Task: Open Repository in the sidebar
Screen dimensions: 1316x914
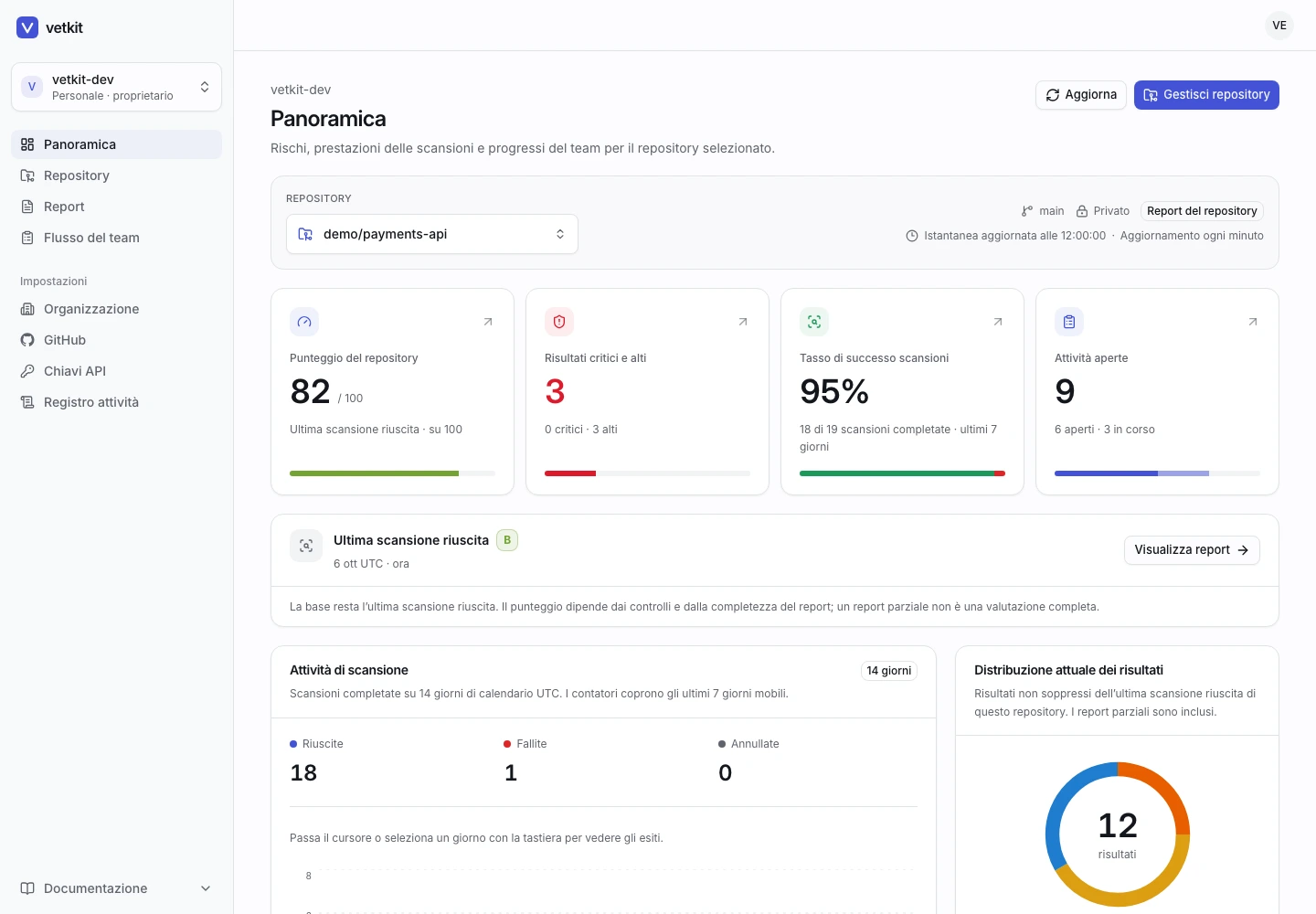Action: click(116, 175)
